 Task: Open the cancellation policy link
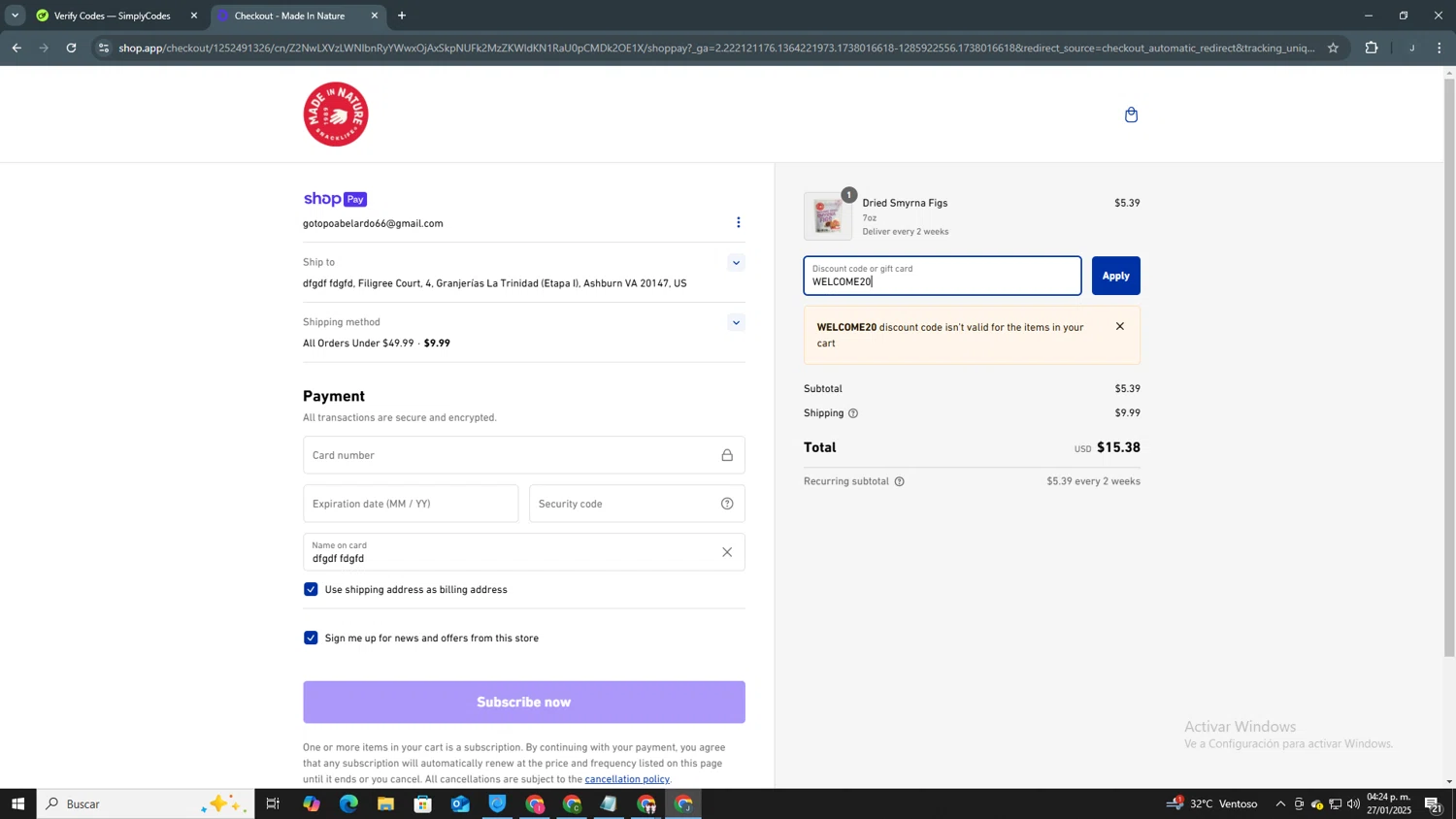[627, 779]
